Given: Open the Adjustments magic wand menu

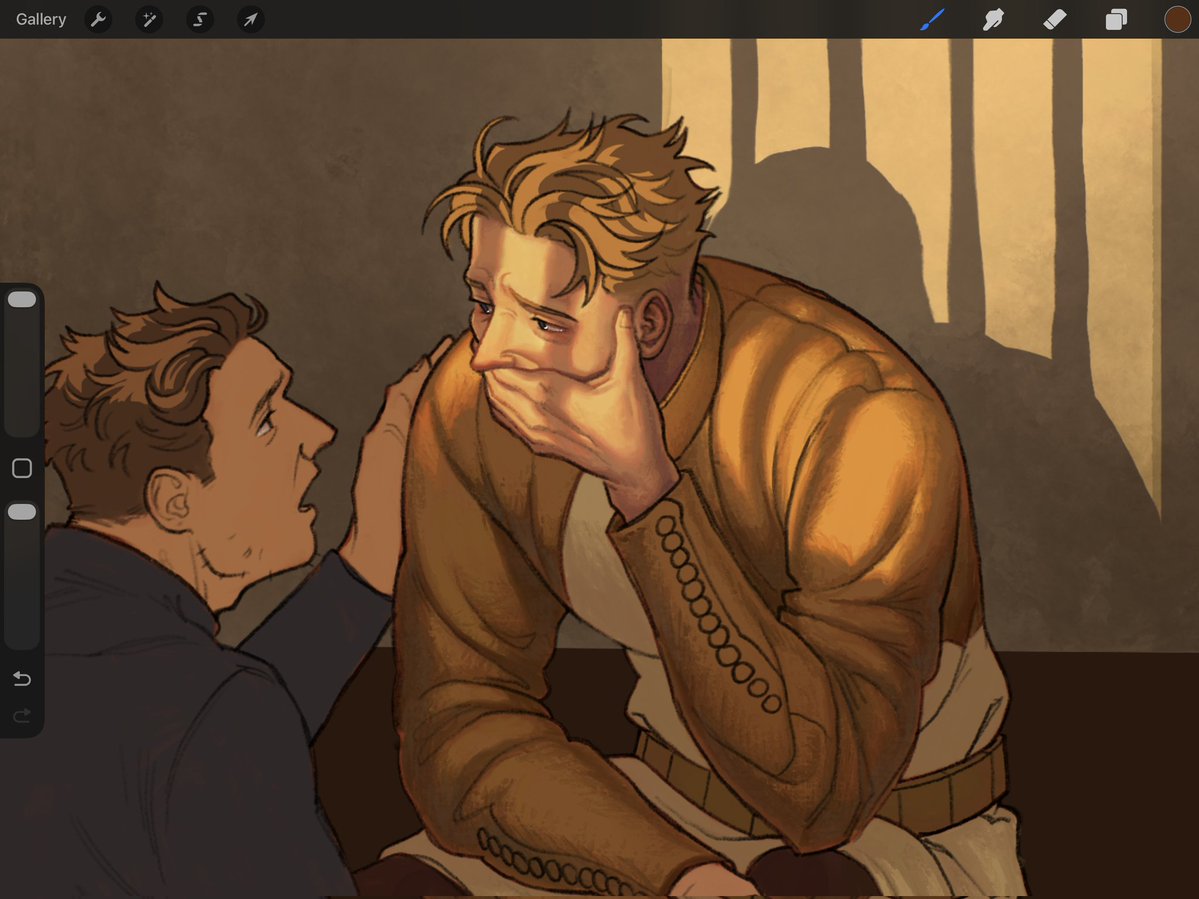Looking at the screenshot, I should click(149, 19).
